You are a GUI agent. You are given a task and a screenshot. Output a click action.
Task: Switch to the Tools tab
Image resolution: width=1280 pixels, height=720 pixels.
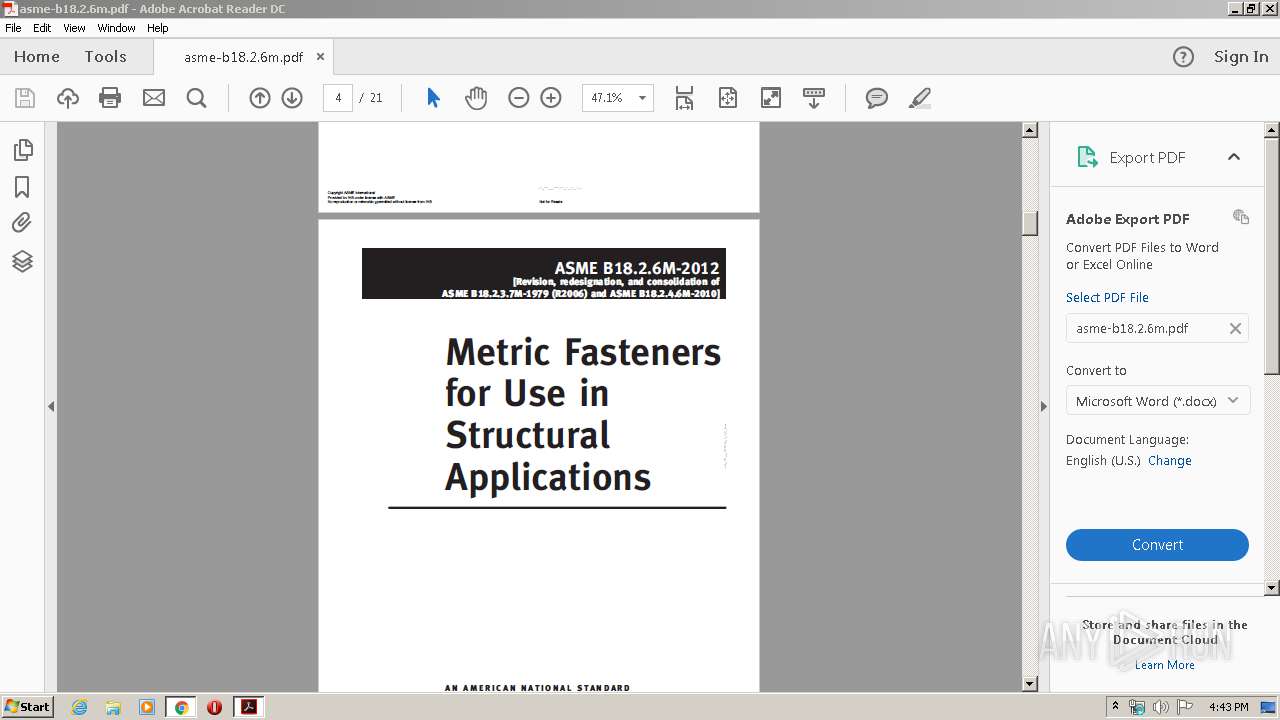click(105, 57)
